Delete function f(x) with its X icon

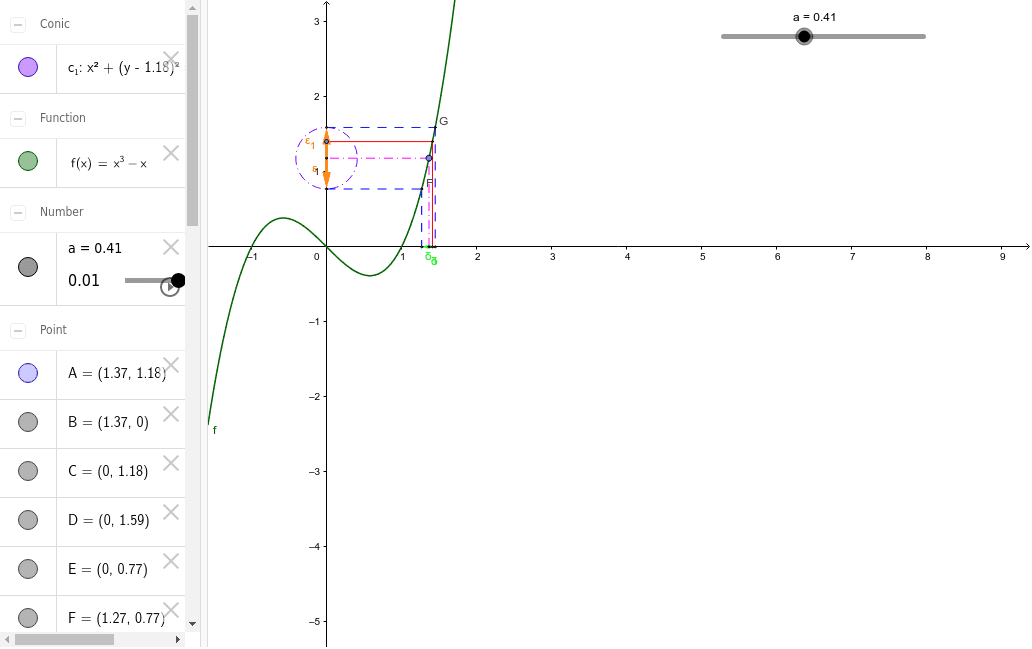tap(171, 153)
